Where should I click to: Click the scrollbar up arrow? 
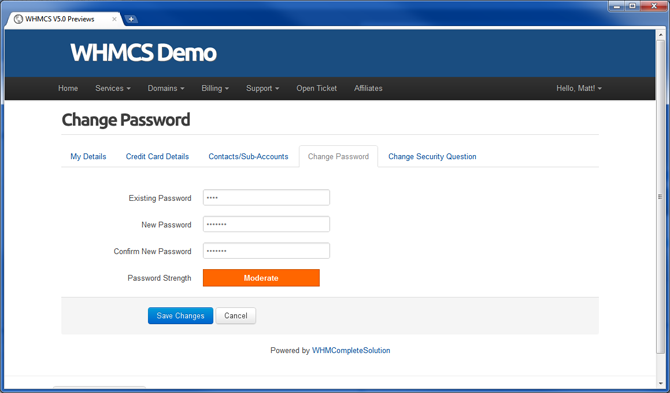[x=660, y=36]
